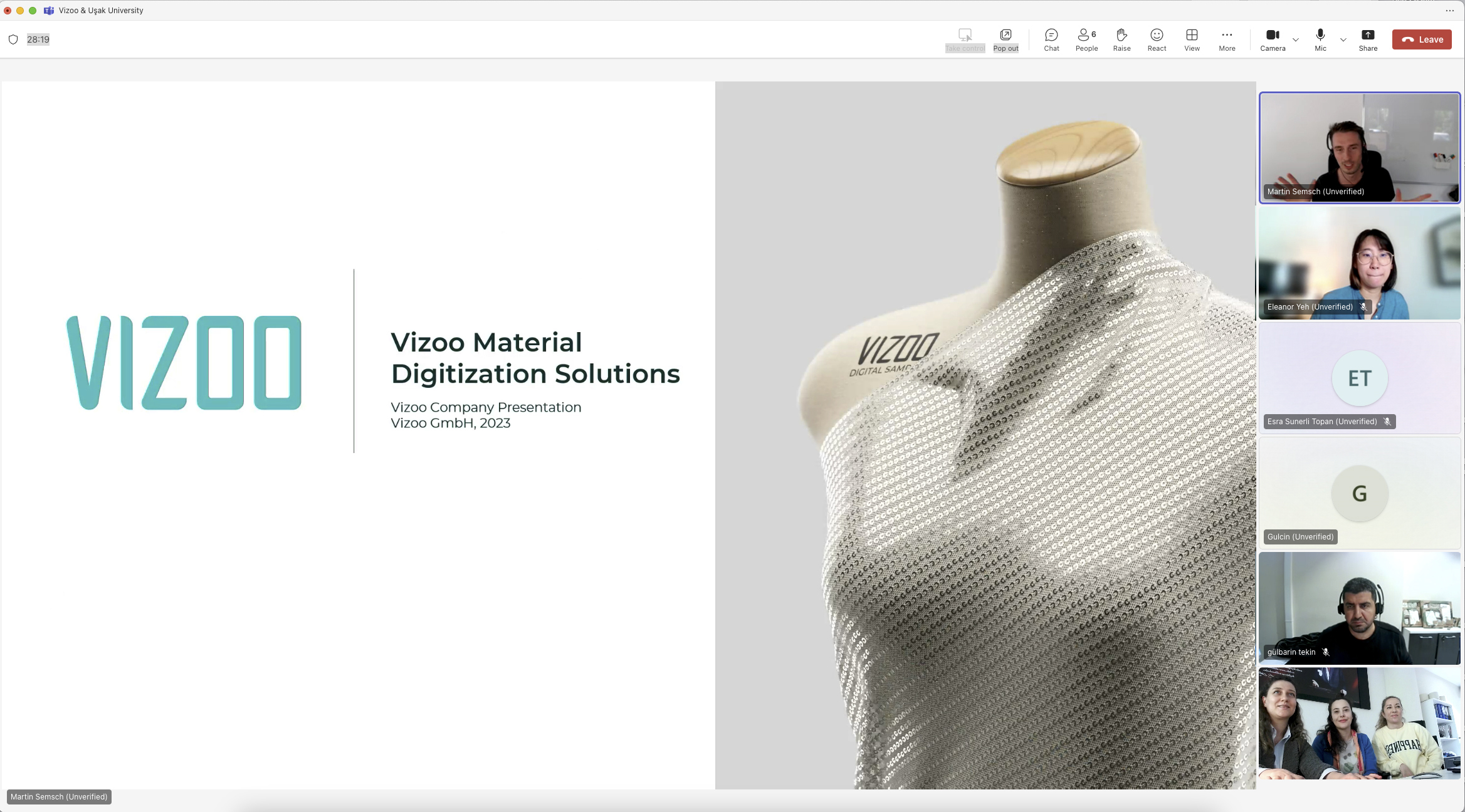Click the sequin mannequin image on slide
Screen dimensions: 1465x812
click(x=985, y=435)
